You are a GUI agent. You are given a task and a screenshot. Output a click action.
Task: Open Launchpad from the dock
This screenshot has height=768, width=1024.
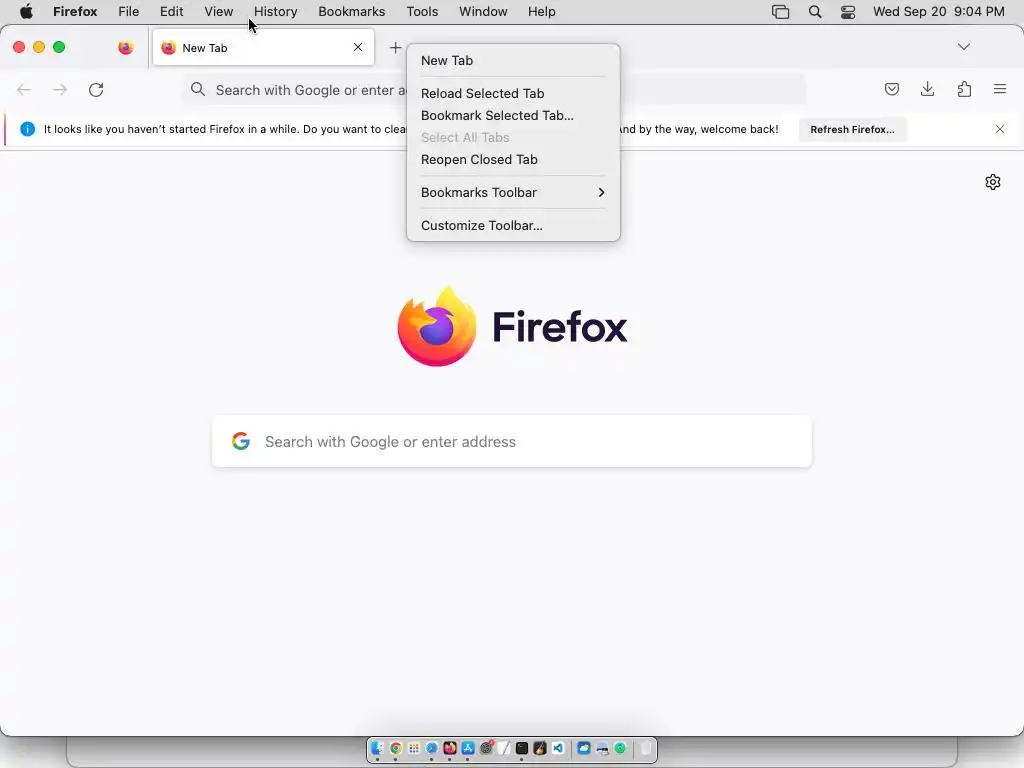pyautogui.click(x=414, y=748)
